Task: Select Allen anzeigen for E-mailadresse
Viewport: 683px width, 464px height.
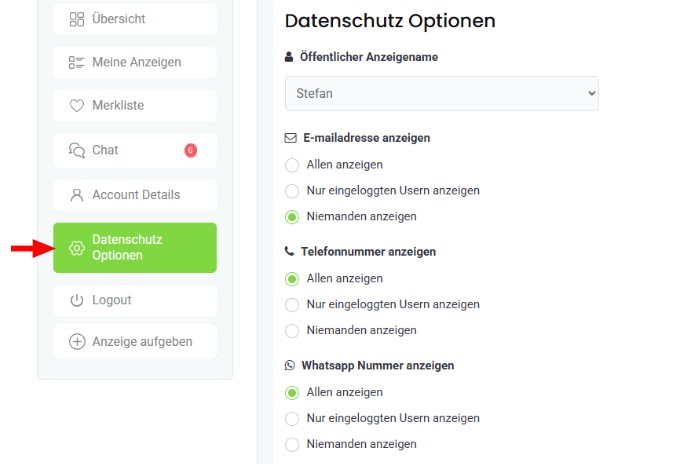Action: [292, 165]
